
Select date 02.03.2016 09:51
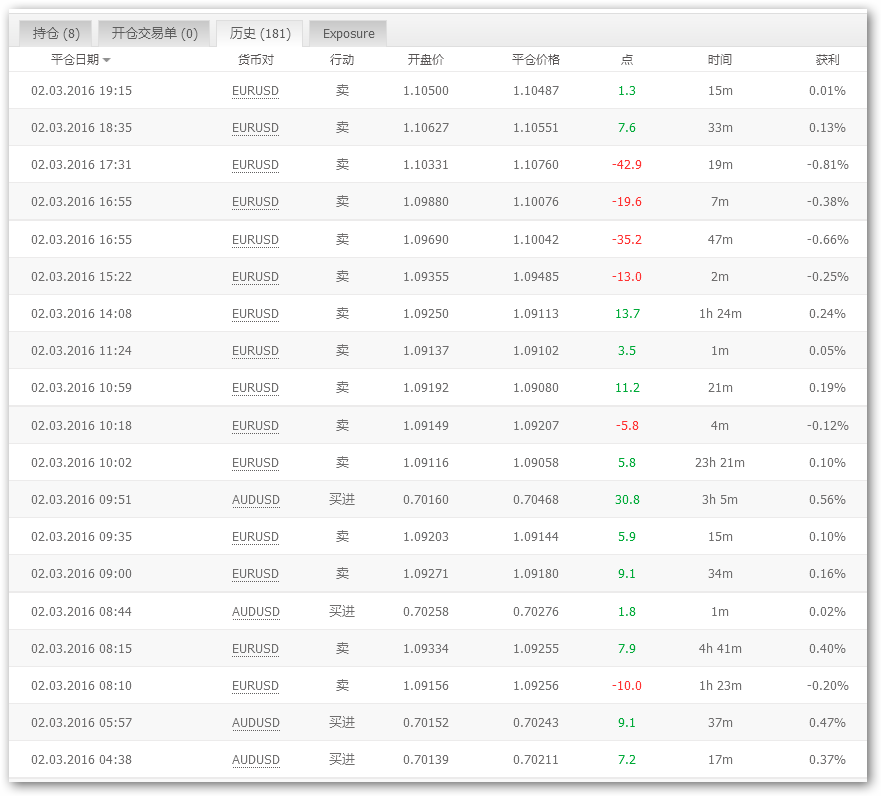tap(81, 500)
